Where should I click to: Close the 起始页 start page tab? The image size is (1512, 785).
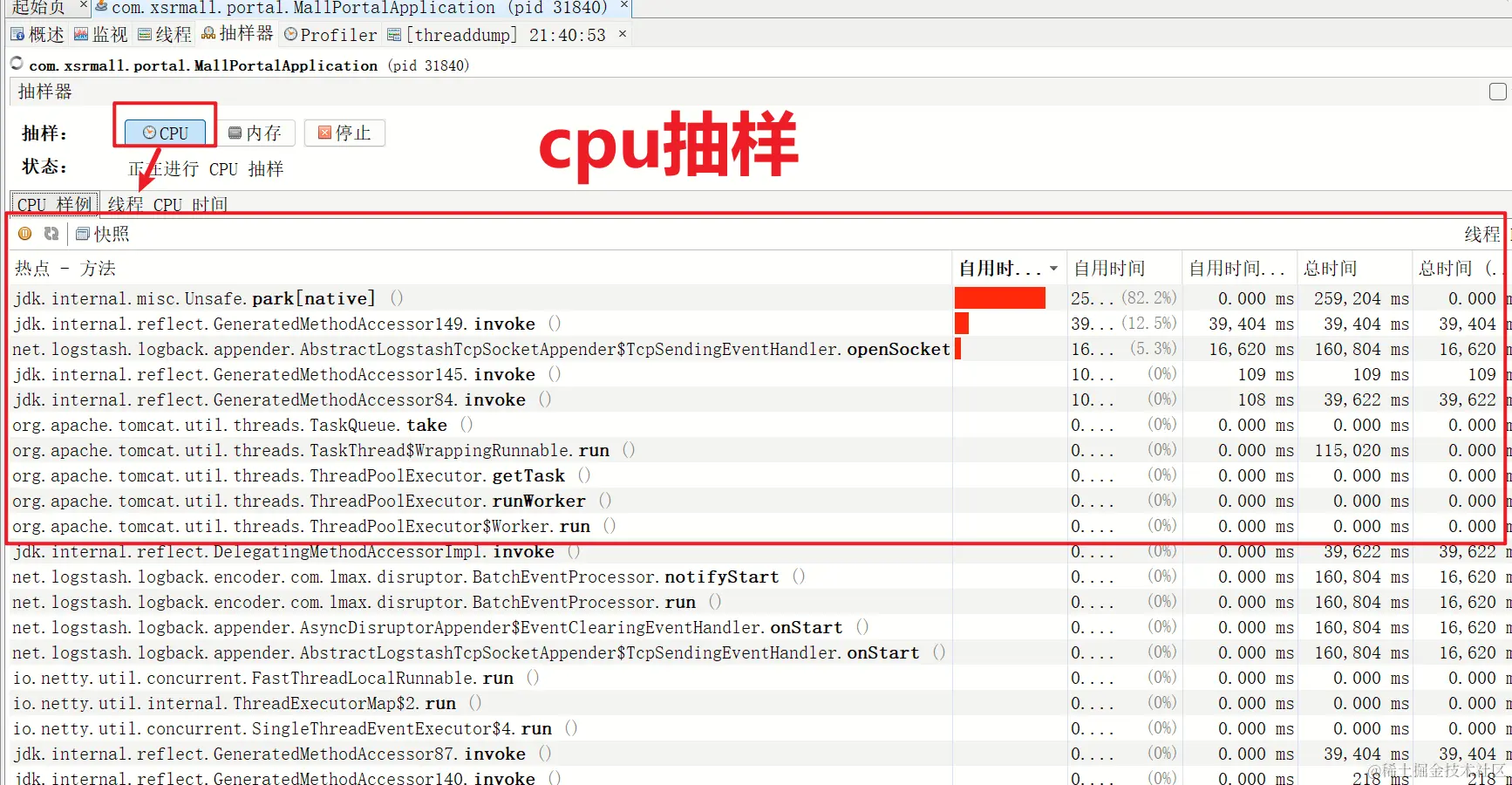[x=84, y=5]
